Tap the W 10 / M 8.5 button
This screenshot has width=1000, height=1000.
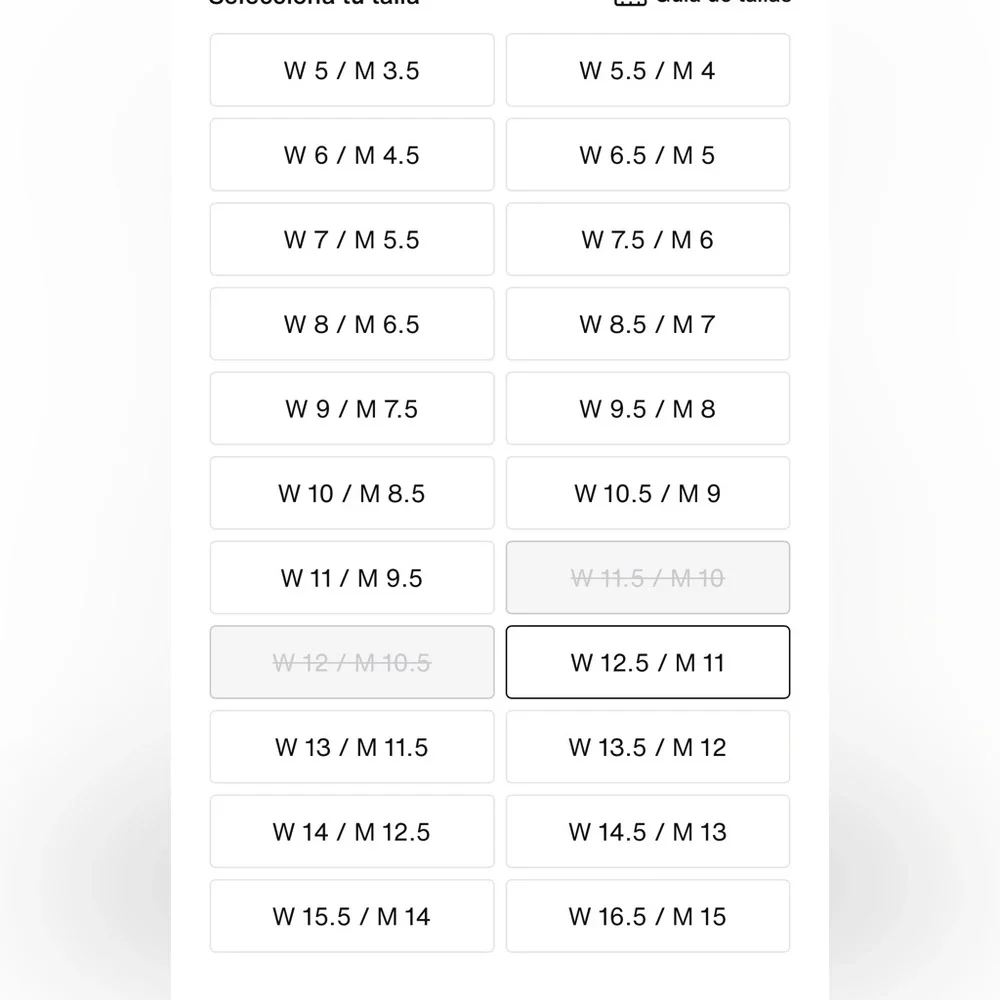[x=352, y=493]
